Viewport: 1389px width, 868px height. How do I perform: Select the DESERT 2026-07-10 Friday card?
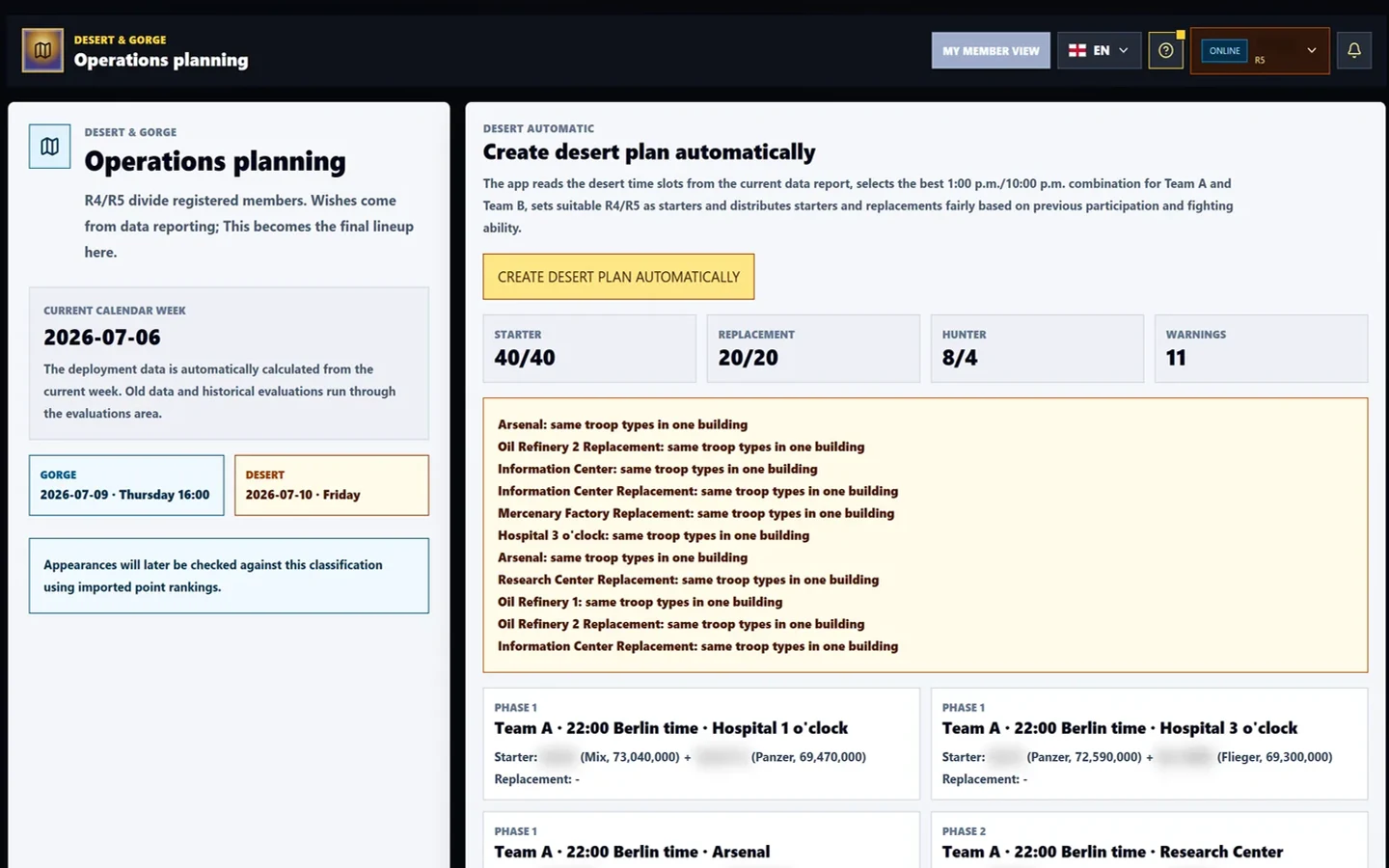tap(332, 485)
